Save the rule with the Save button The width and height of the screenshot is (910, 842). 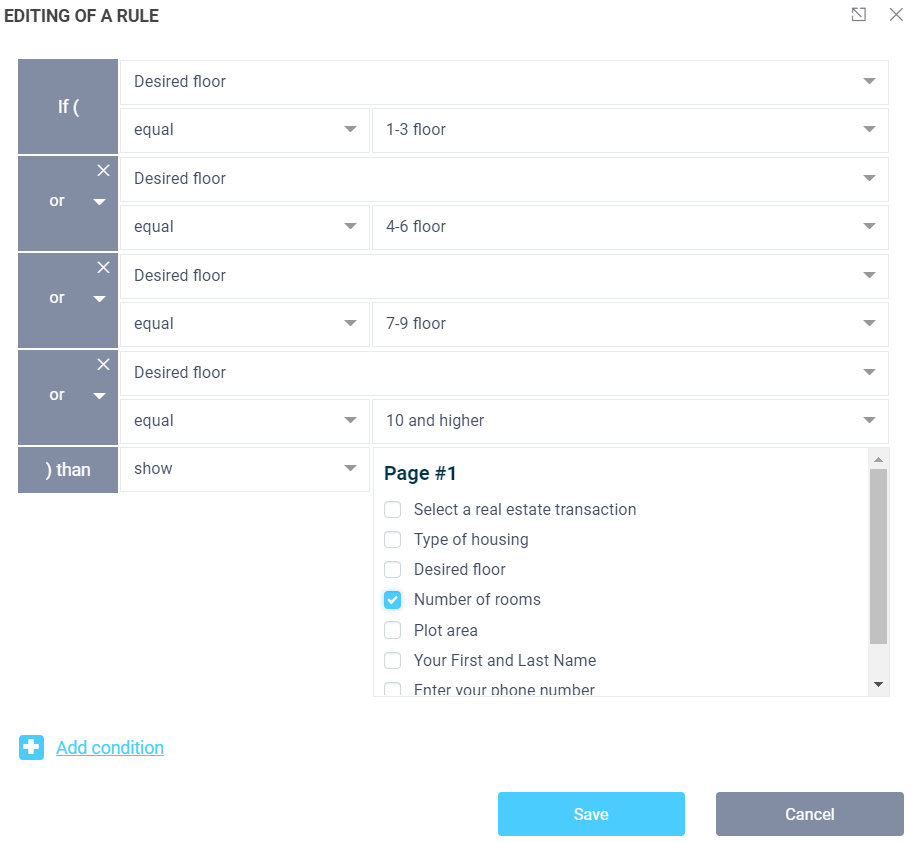(x=591, y=813)
